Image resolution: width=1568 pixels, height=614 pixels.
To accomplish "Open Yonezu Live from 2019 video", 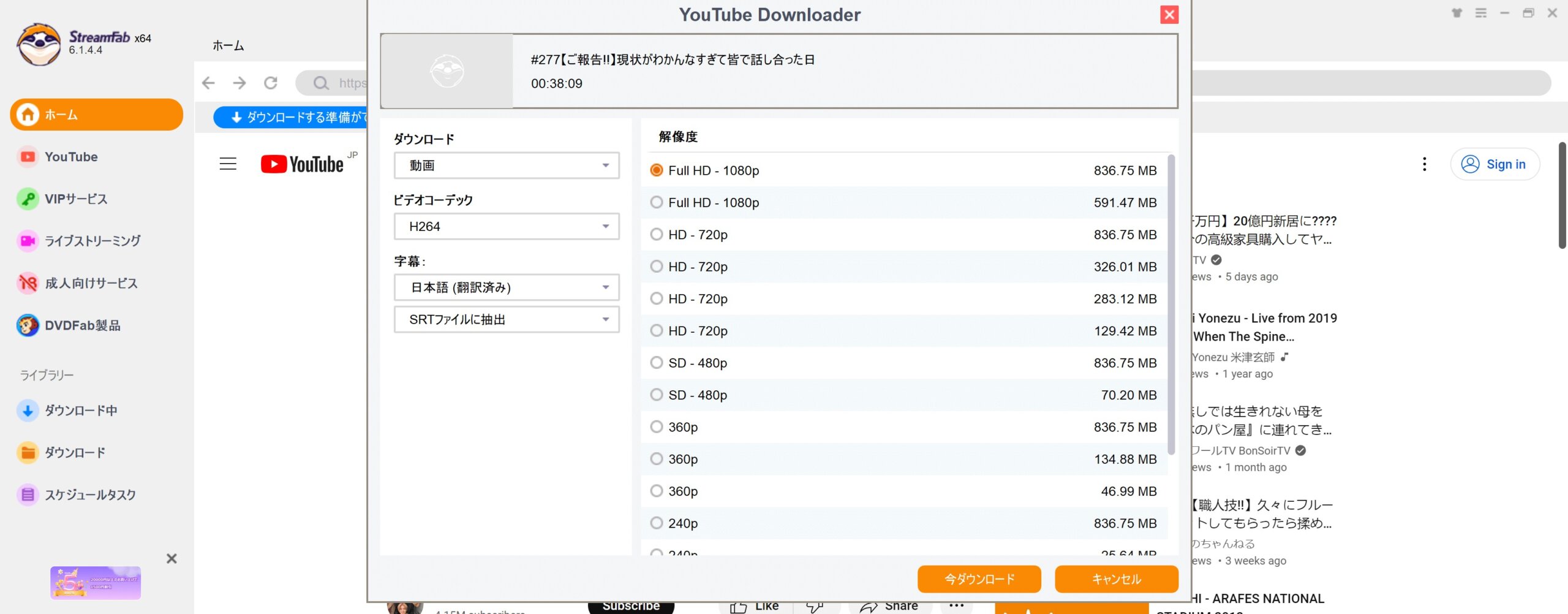I will click(1265, 327).
